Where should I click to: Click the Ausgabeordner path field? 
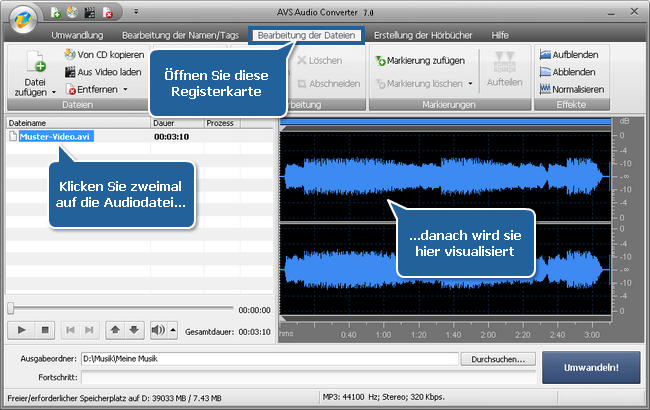270,359
